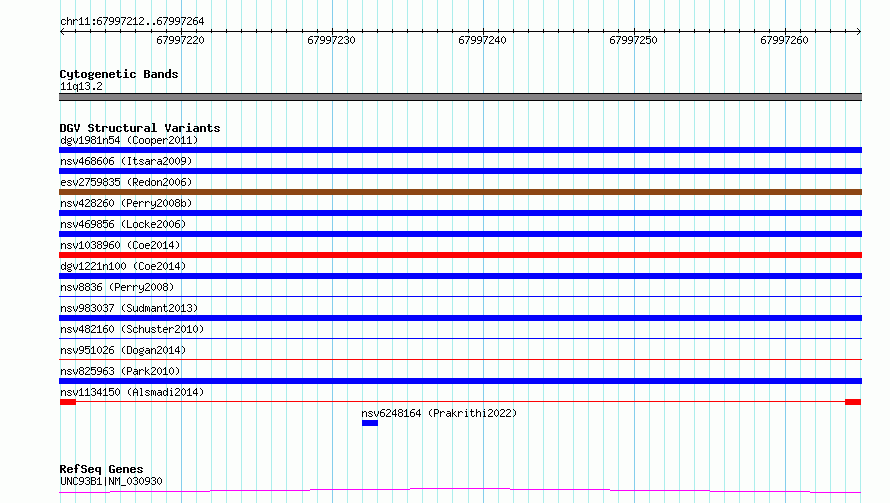Select variant label nsv468606 (Itsara2009)
The width and height of the screenshot is (890, 503).
click(x=126, y=161)
